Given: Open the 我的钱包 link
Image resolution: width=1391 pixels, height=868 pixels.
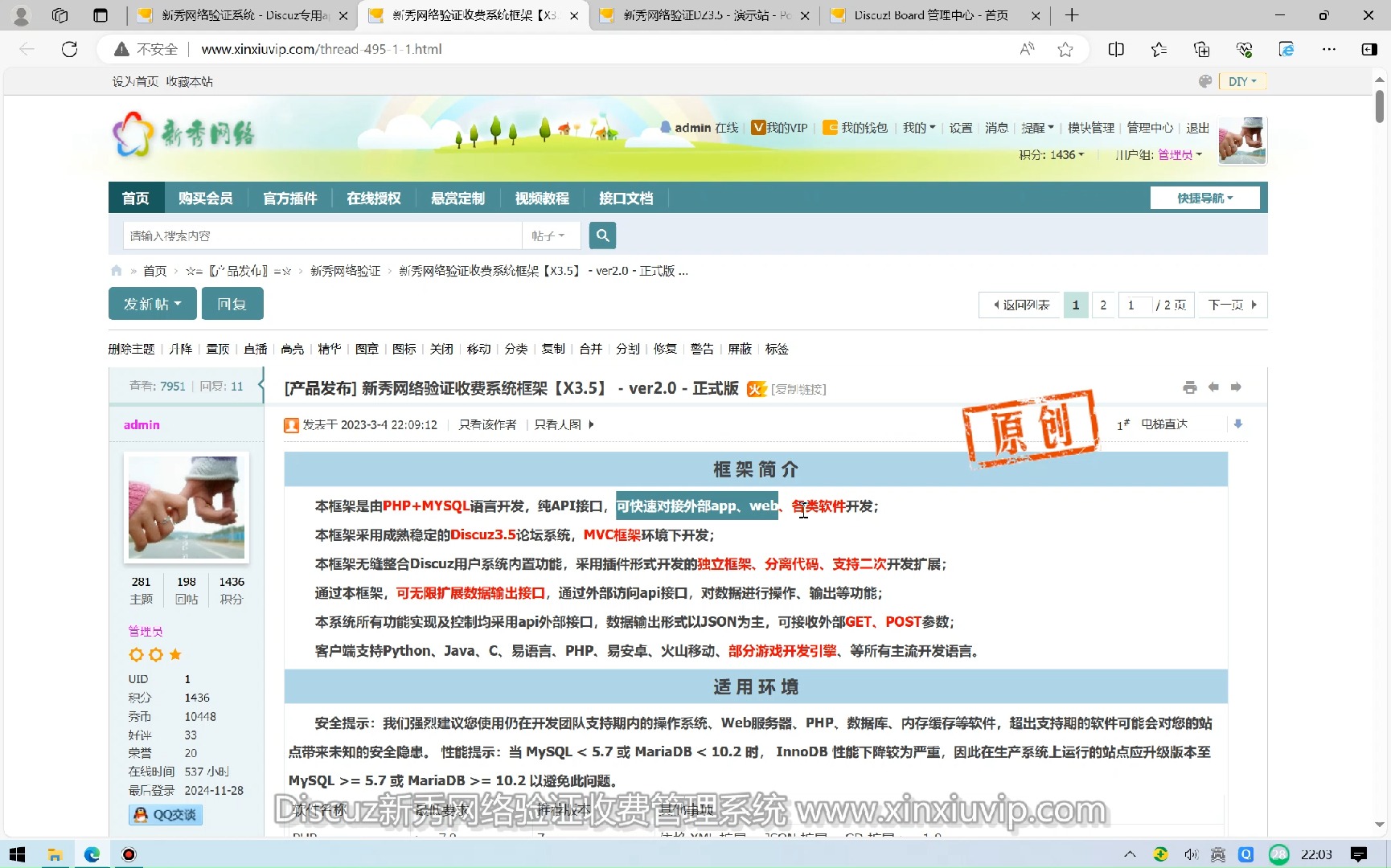Looking at the screenshot, I should (x=856, y=128).
